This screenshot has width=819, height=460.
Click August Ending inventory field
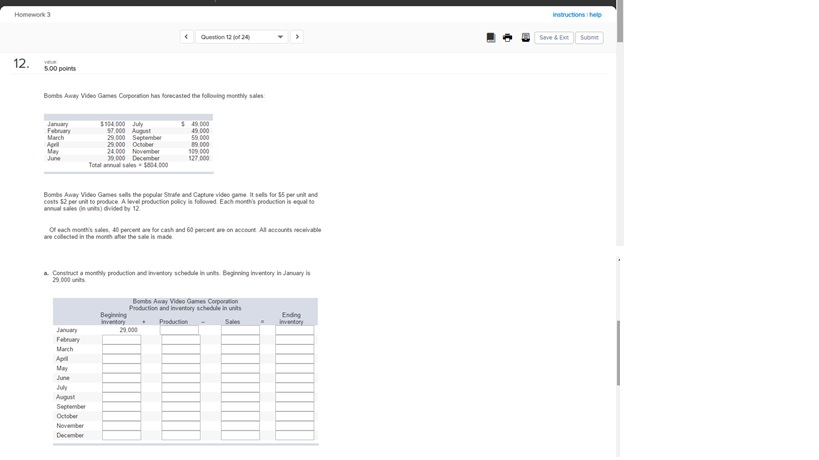tap(295, 397)
